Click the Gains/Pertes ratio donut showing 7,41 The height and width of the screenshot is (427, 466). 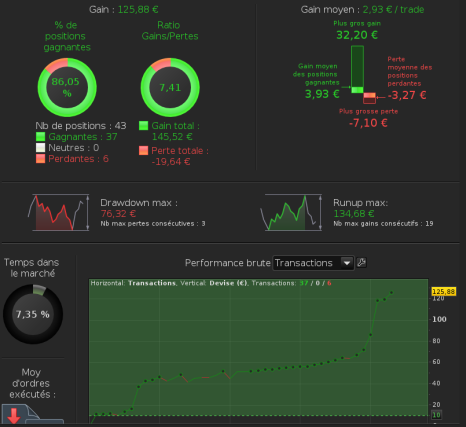170,87
